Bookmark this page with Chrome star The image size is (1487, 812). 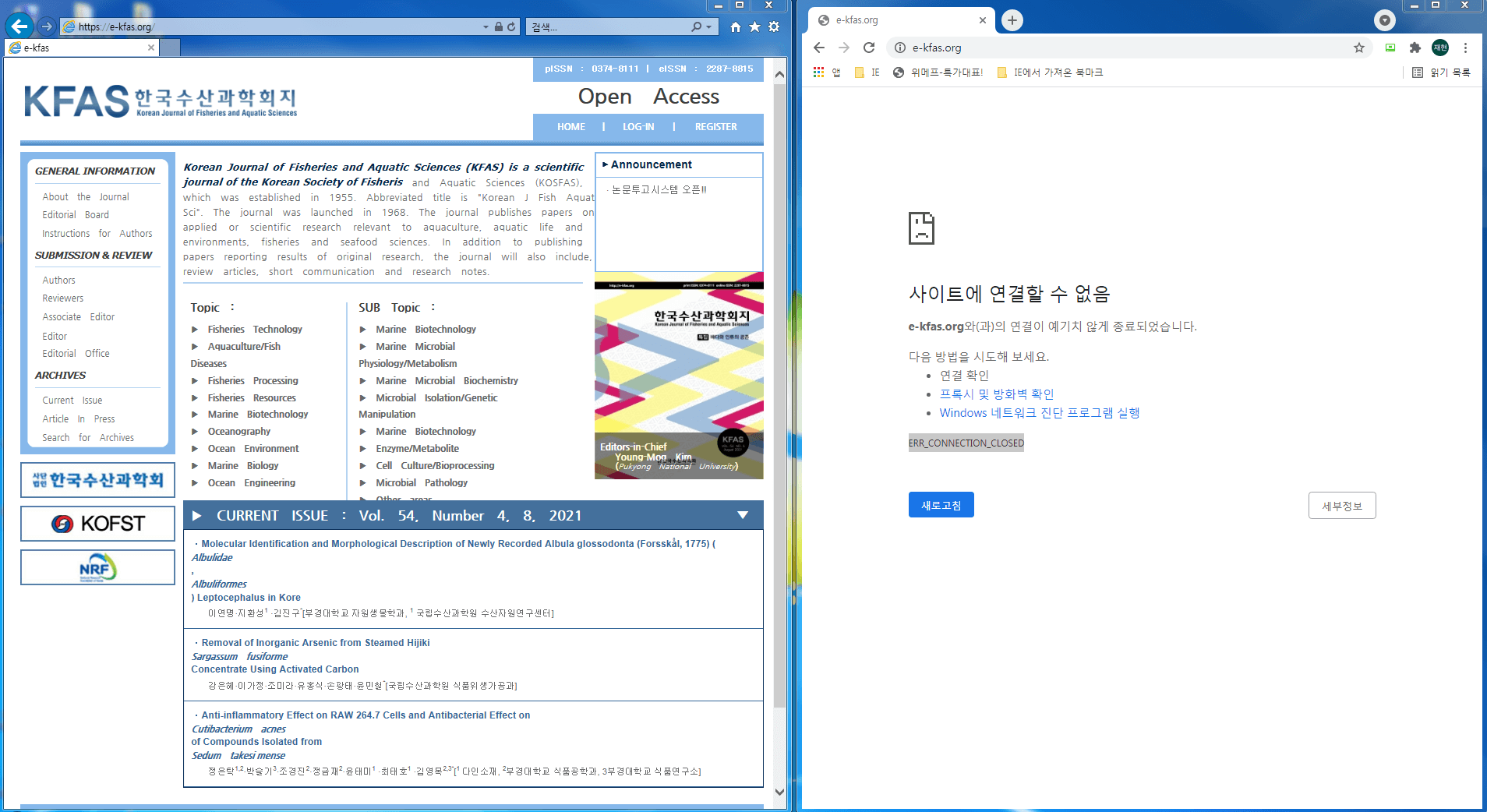(x=1359, y=48)
